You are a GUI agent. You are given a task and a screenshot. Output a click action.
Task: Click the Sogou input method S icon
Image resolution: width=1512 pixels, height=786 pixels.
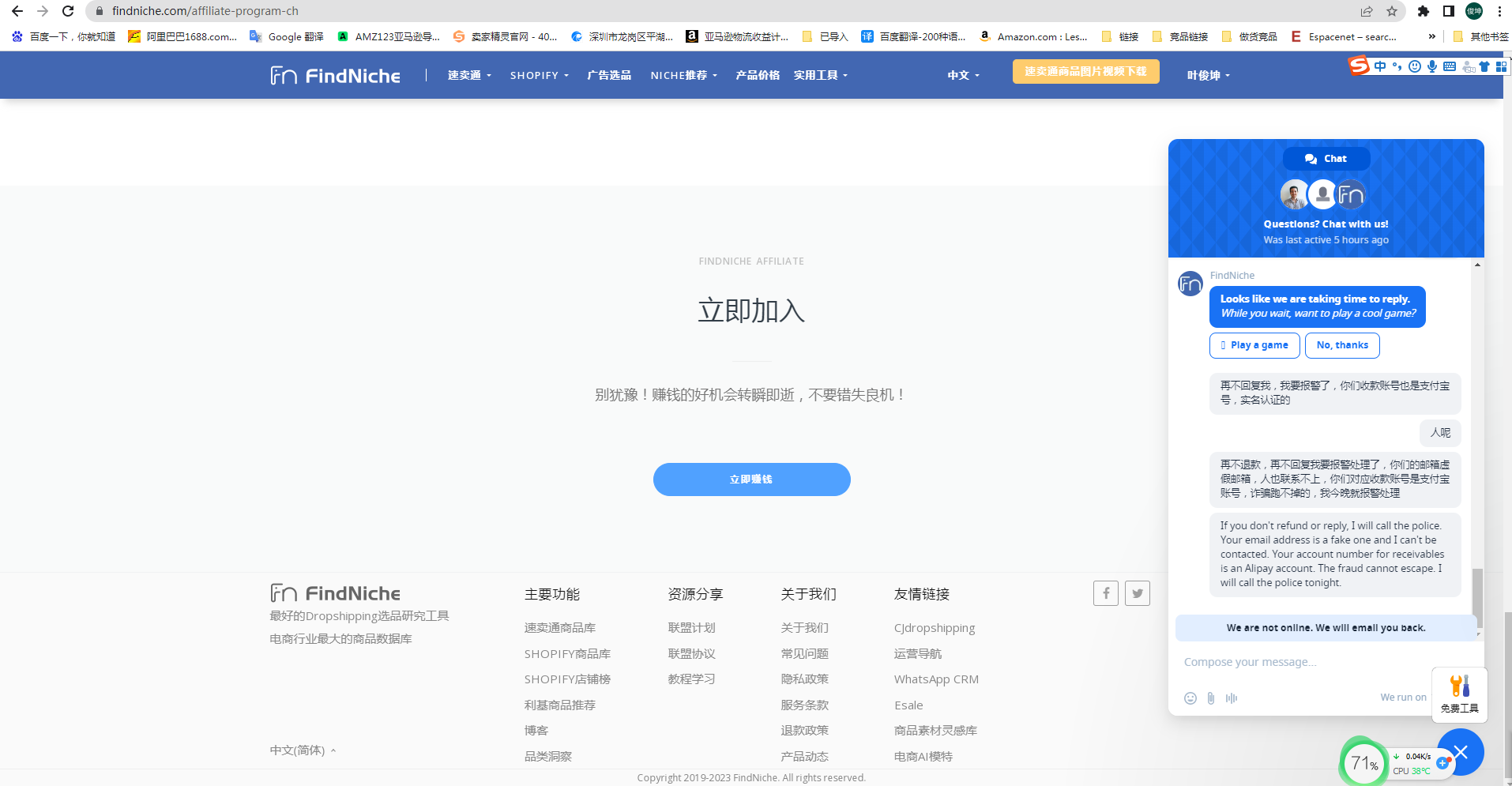[1359, 66]
